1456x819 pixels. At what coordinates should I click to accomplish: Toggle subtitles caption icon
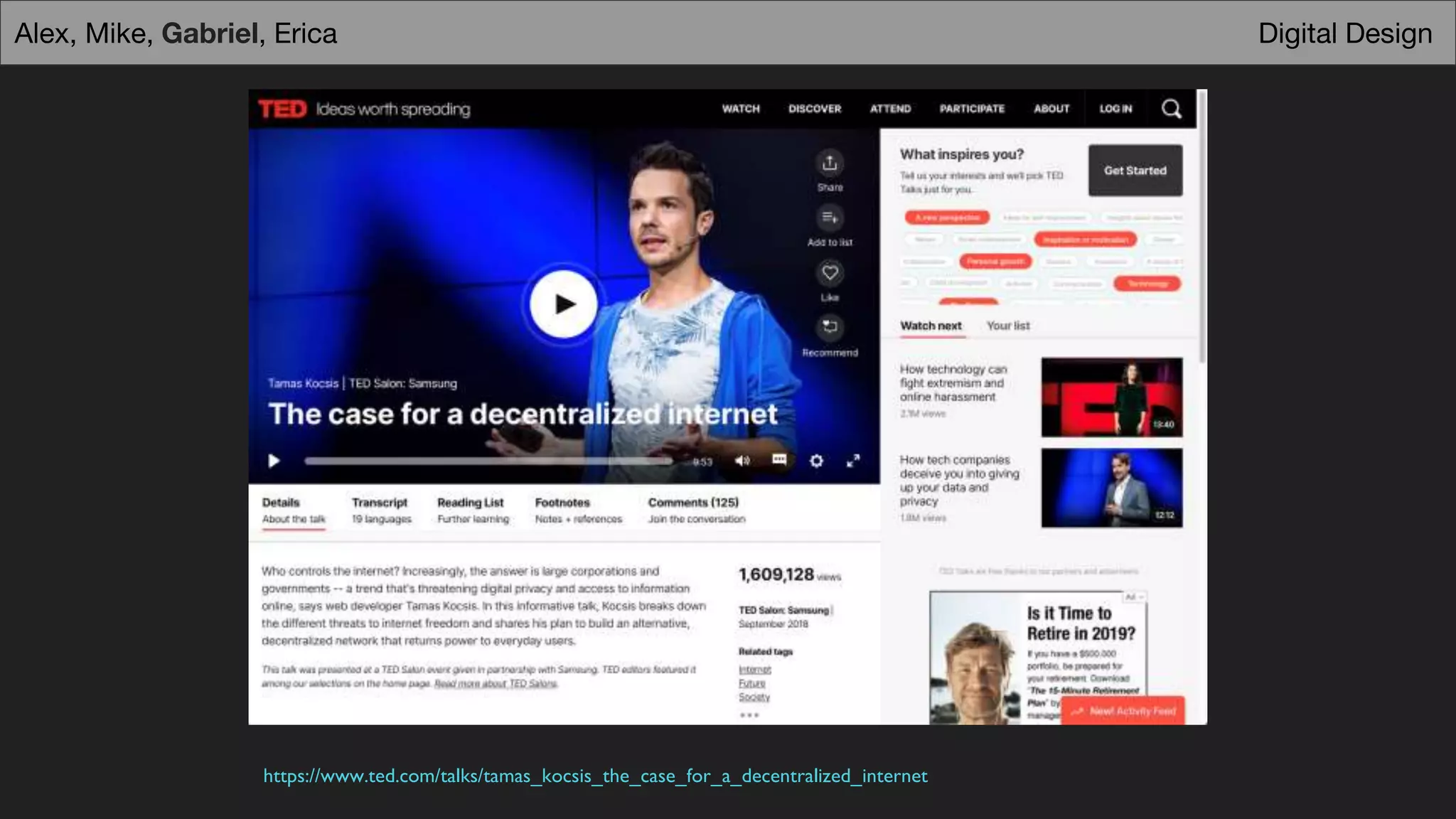pyautogui.click(x=779, y=459)
